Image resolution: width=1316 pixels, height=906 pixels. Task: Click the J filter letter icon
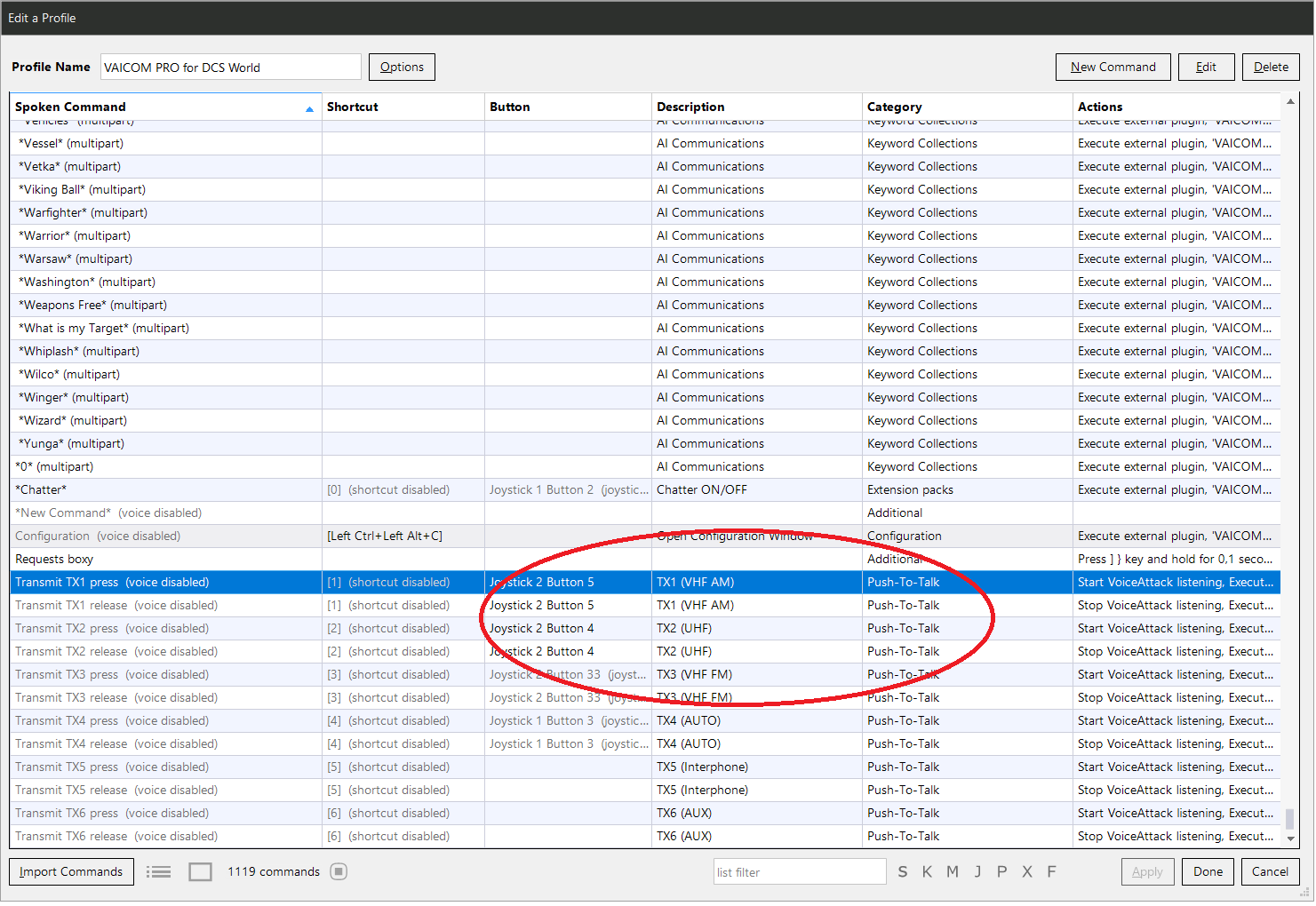(x=977, y=872)
